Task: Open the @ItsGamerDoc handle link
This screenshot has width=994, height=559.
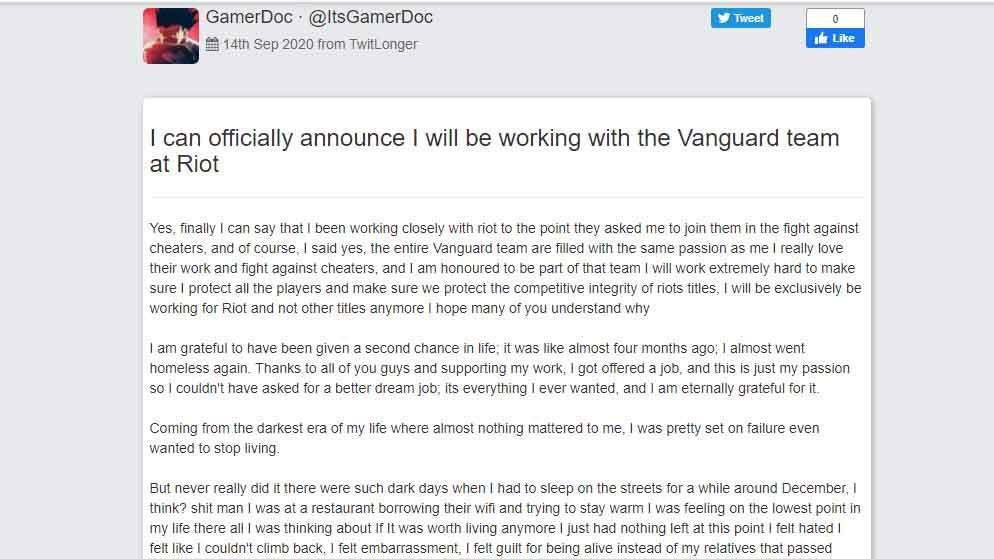Action: [370, 17]
